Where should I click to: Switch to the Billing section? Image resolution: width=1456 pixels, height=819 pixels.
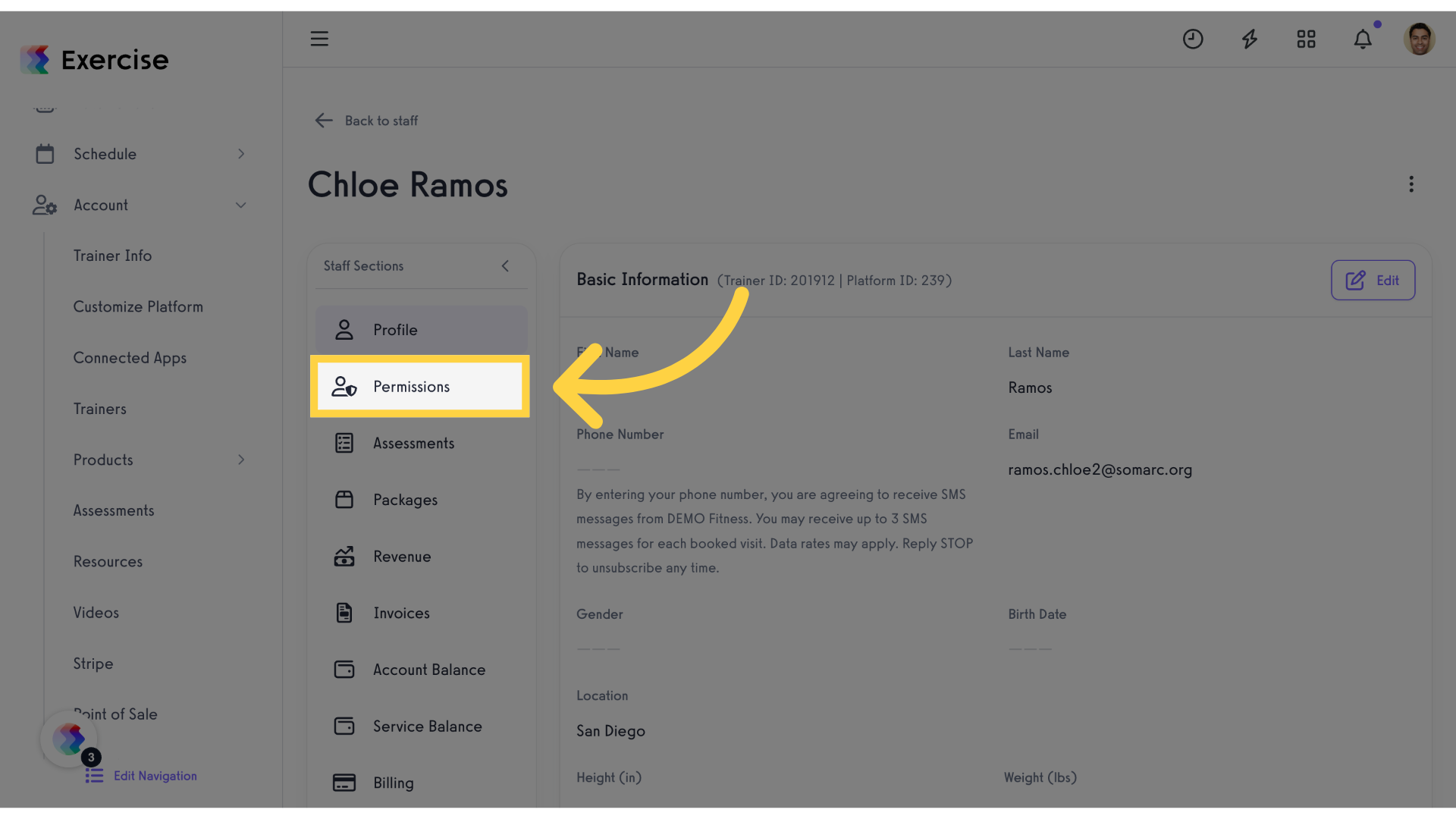(421, 783)
